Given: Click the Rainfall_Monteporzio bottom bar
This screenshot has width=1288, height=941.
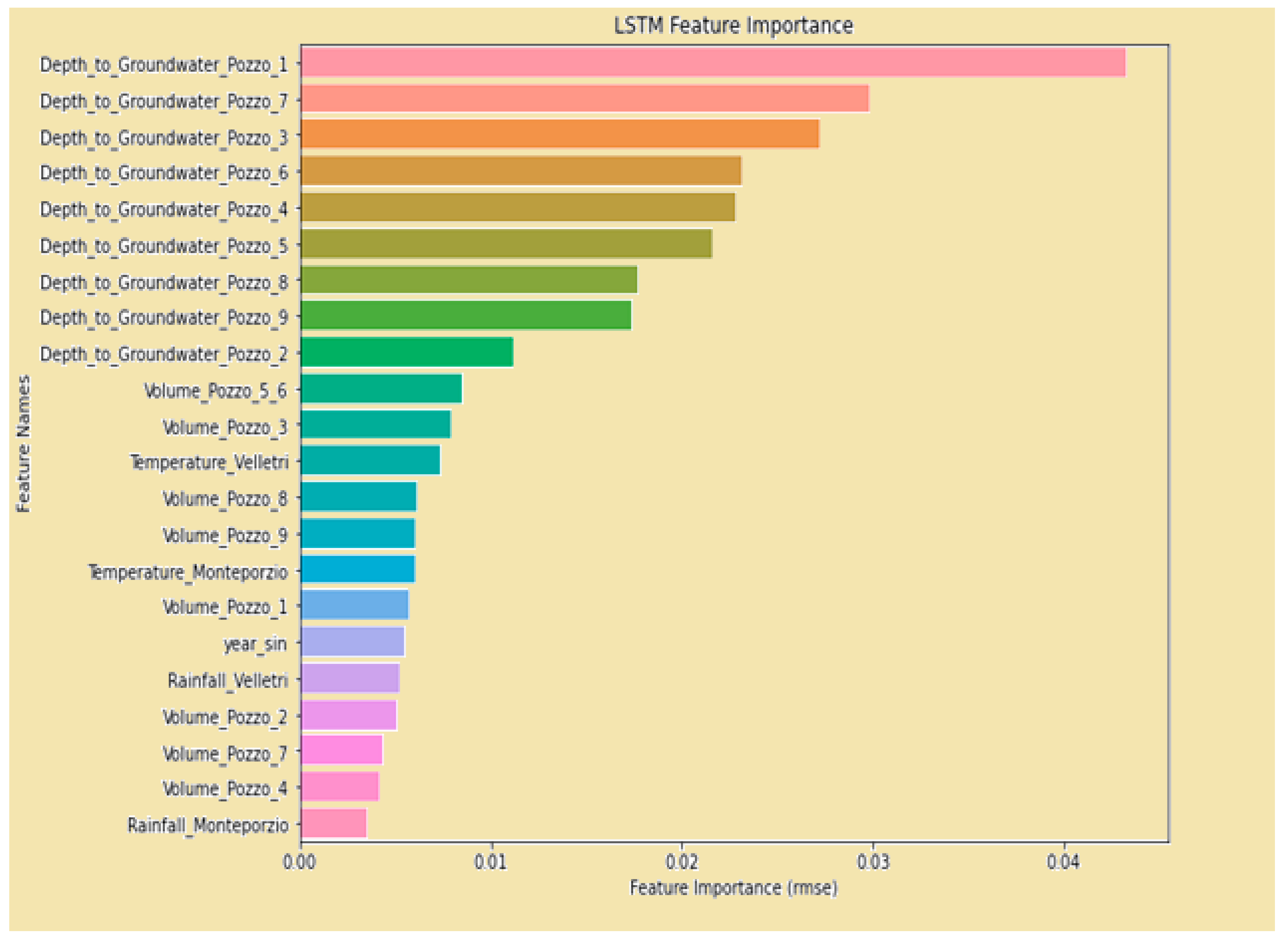Looking at the screenshot, I should point(333,824).
